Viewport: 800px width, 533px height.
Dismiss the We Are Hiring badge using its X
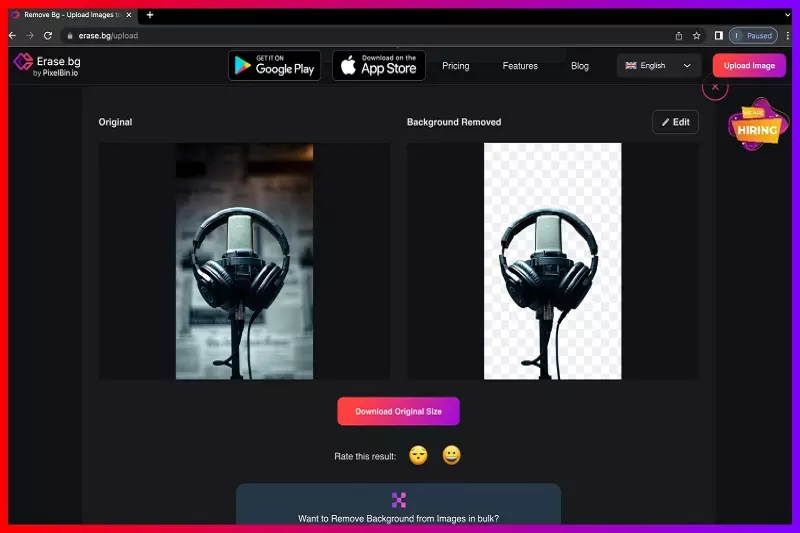click(715, 87)
